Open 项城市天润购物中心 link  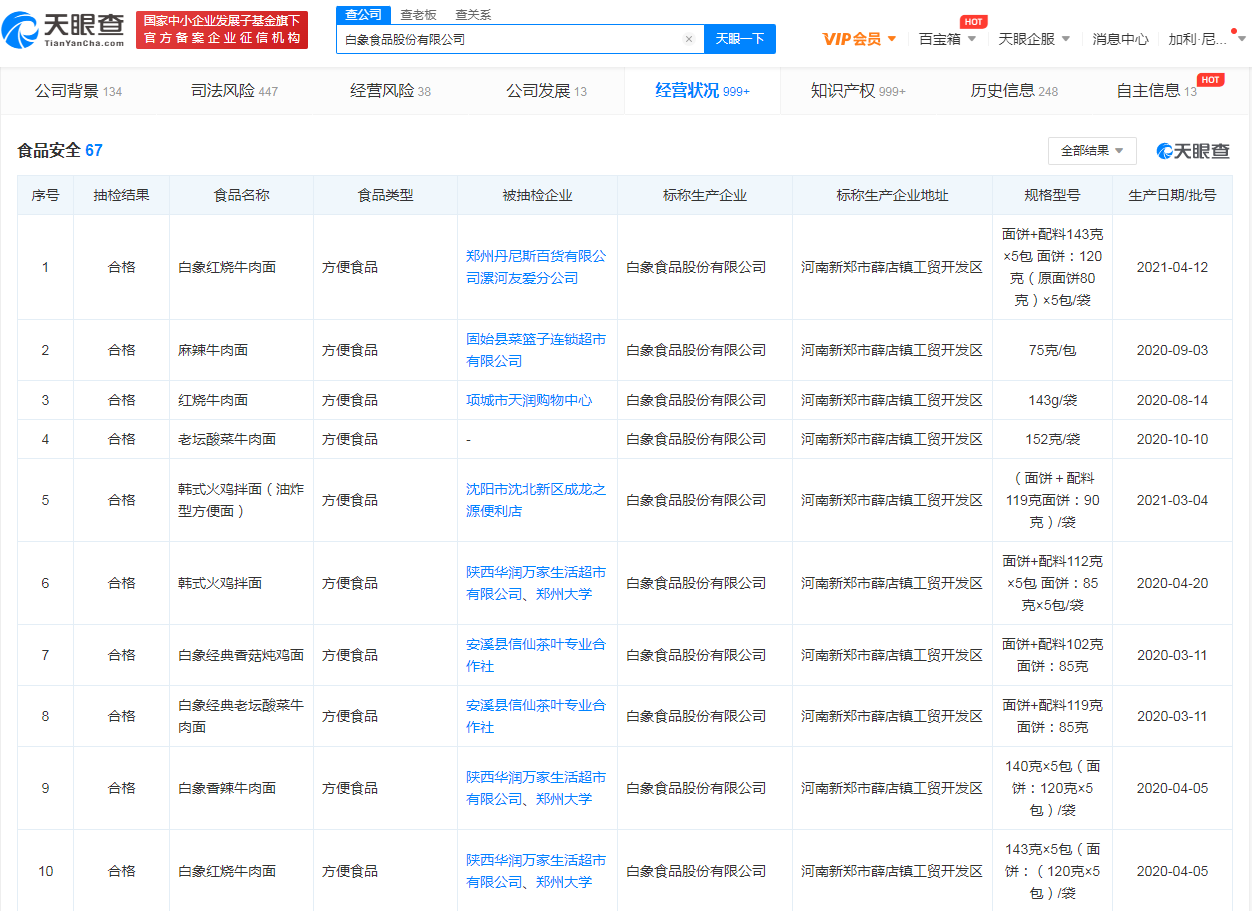click(529, 400)
